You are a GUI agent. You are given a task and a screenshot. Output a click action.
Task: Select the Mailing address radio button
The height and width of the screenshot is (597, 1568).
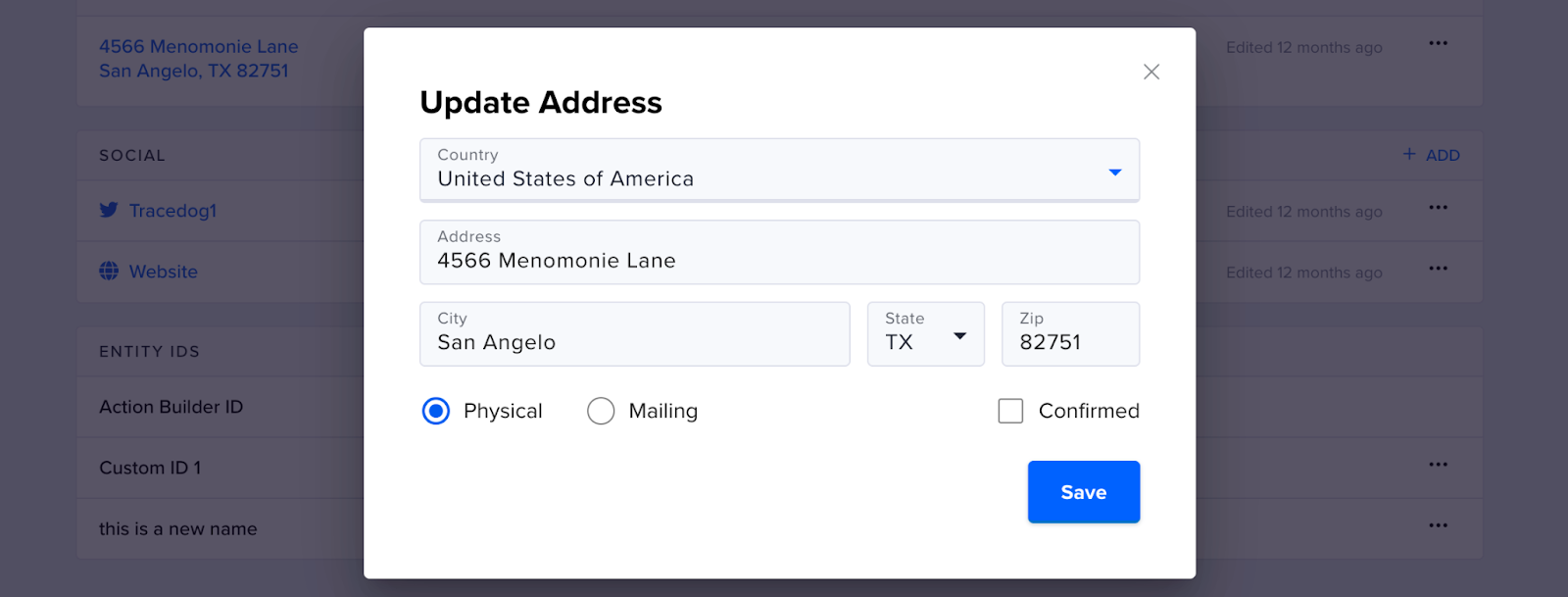(x=601, y=411)
